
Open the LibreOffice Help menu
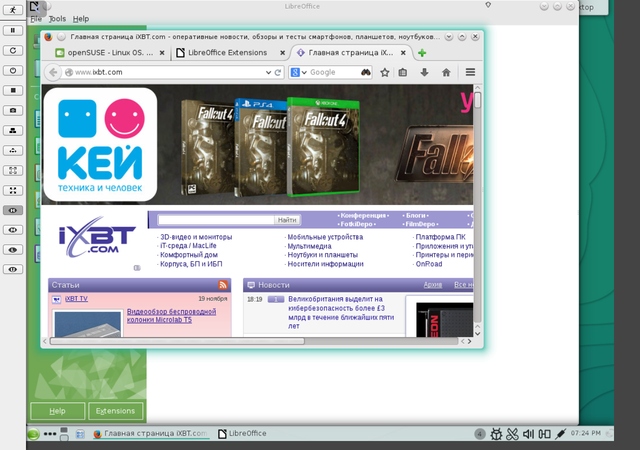(x=81, y=19)
